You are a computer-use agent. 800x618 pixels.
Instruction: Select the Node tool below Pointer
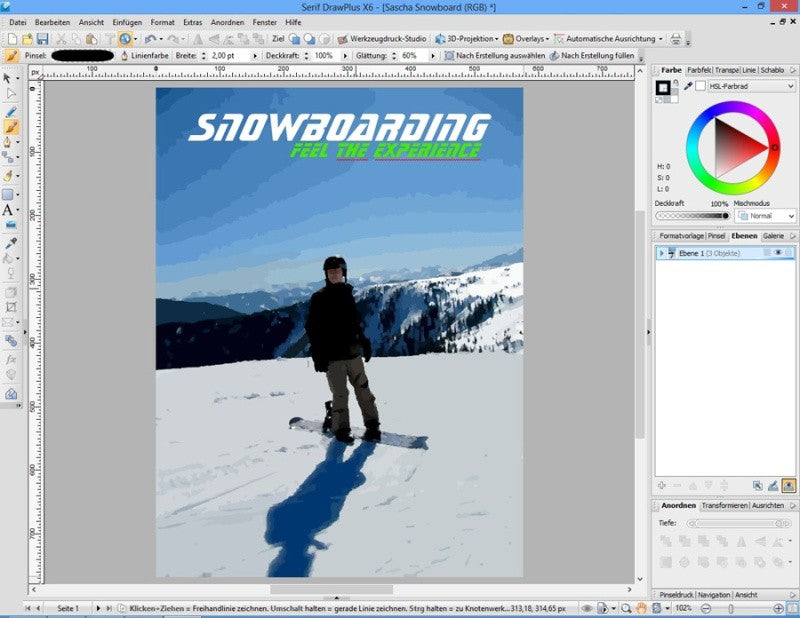(x=10, y=94)
